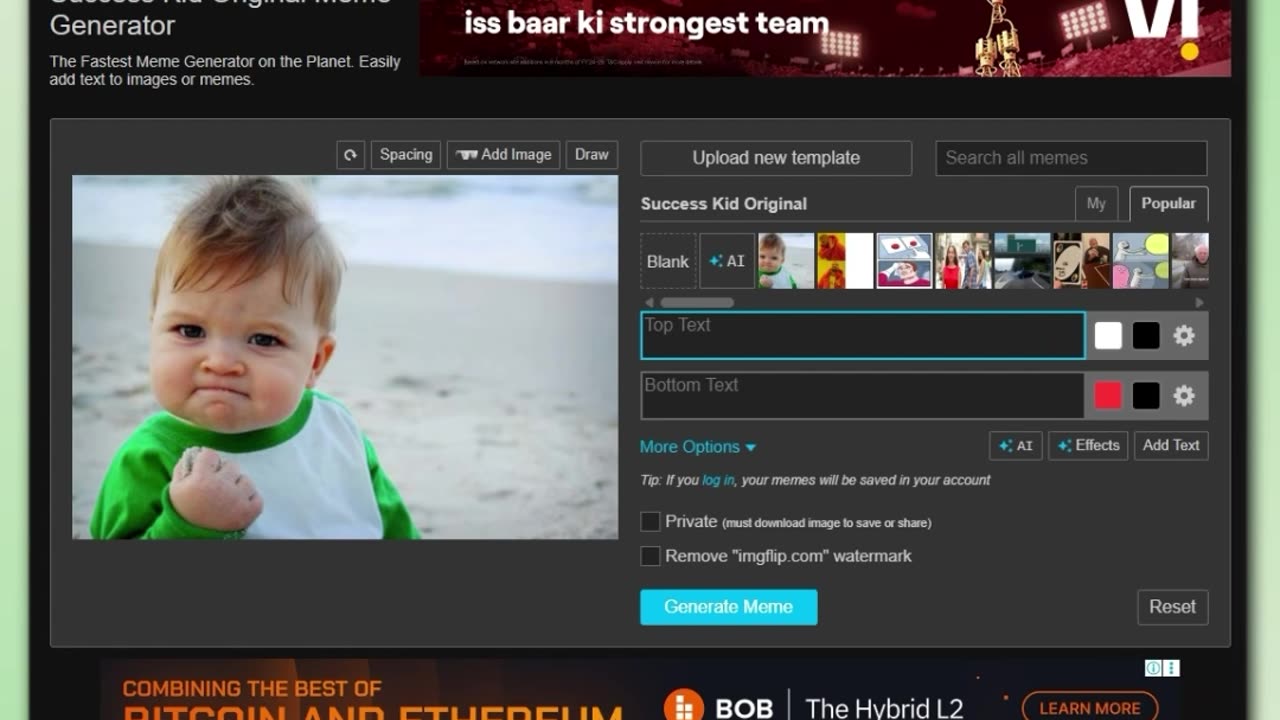The image size is (1280, 720).
Task: Click the template list scrollbar handle
Action: (x=697, y=302)
